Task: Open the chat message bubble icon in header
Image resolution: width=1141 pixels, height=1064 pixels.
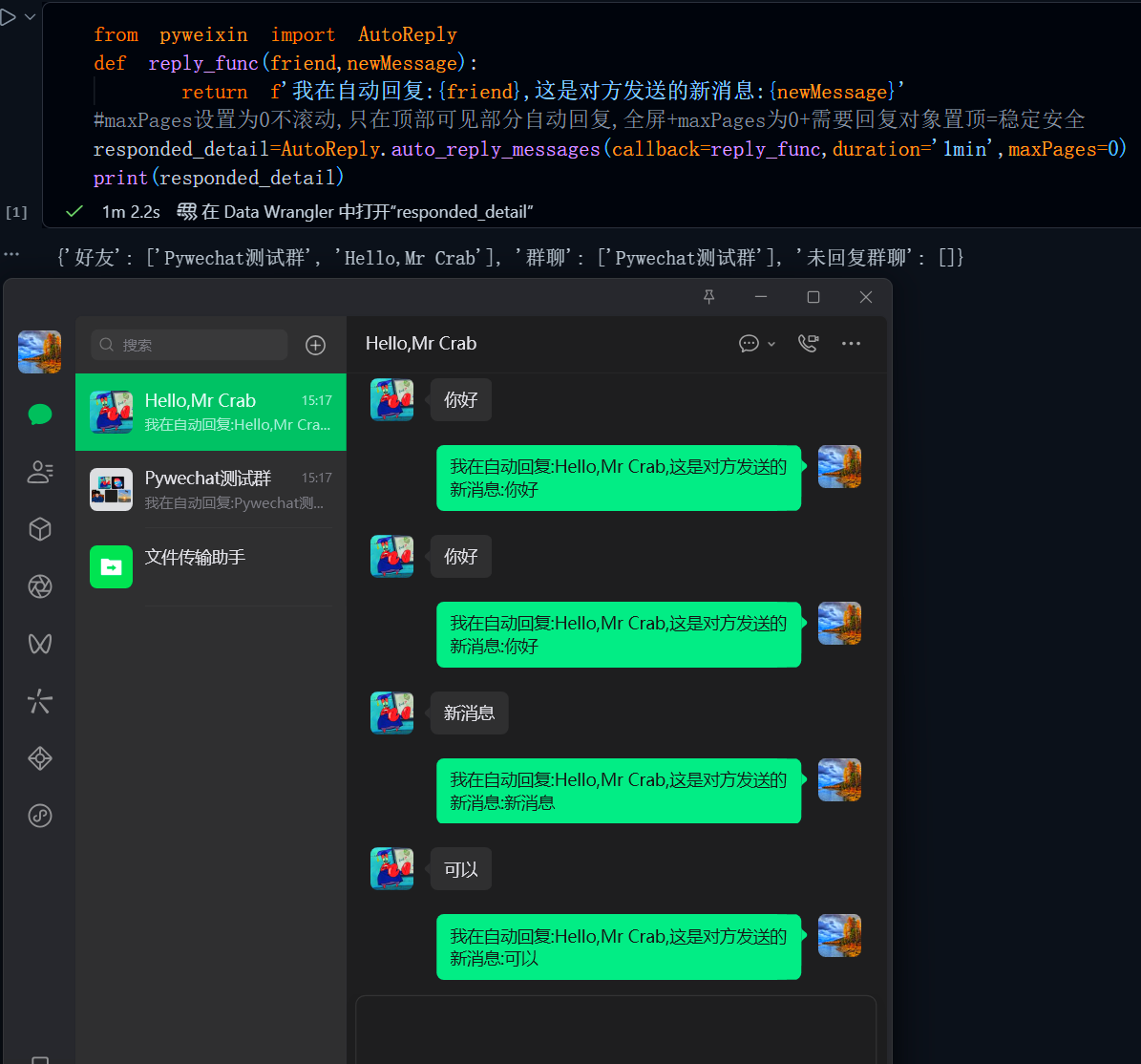Action: point(749,344)
